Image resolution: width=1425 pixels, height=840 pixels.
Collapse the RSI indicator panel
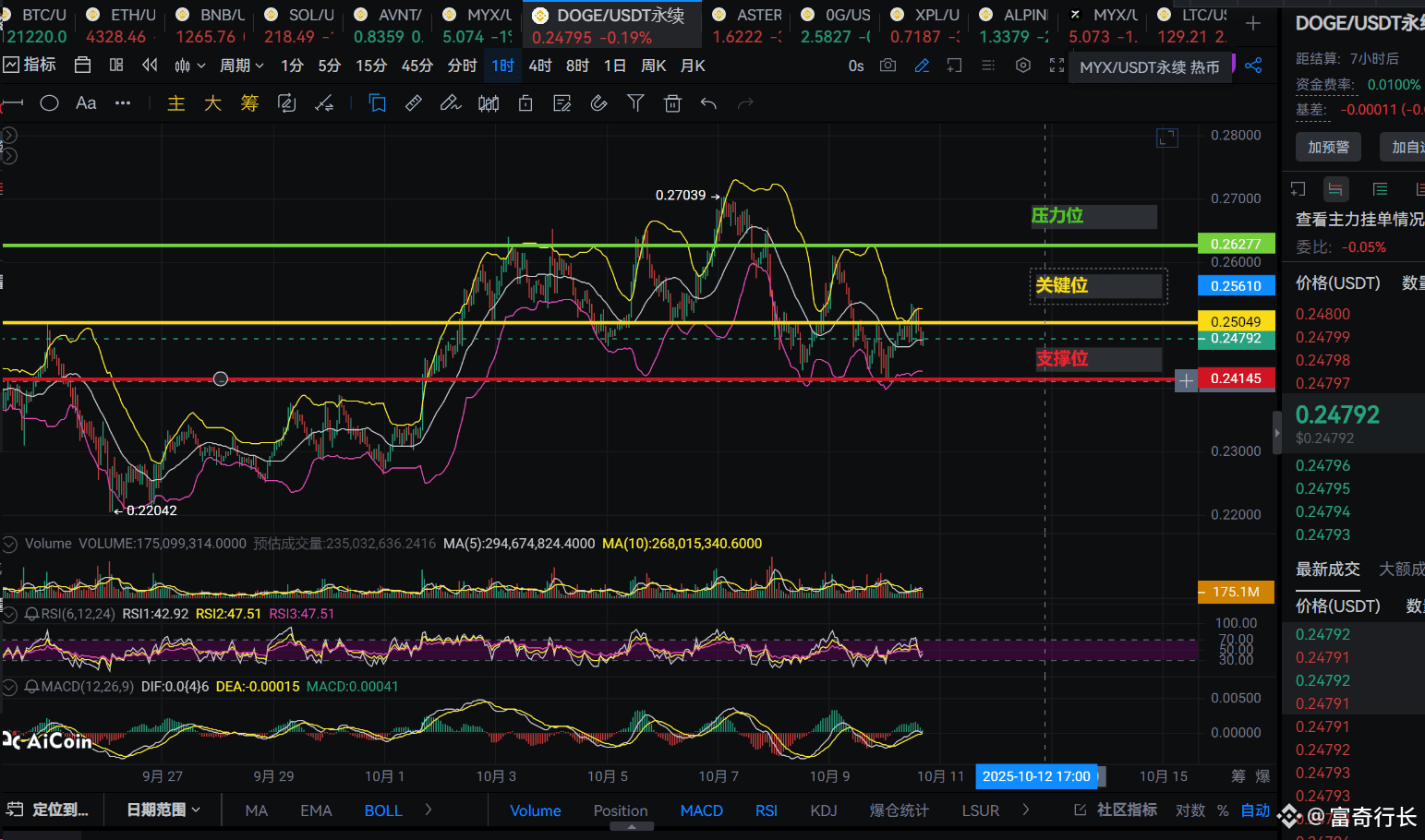click(x=10, y=614)
